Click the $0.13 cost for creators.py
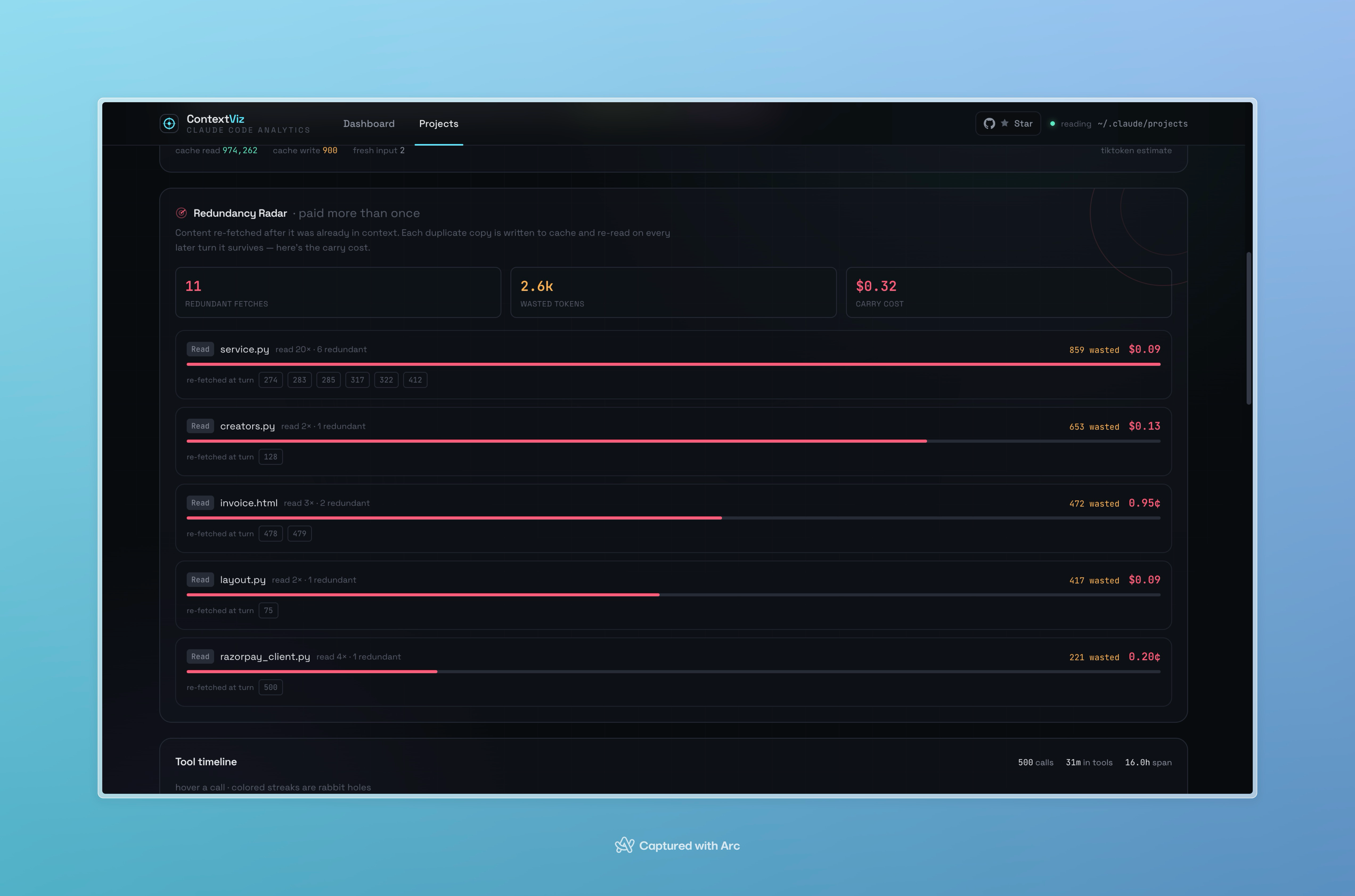The image size is (1355, 896). point(1145,426)
